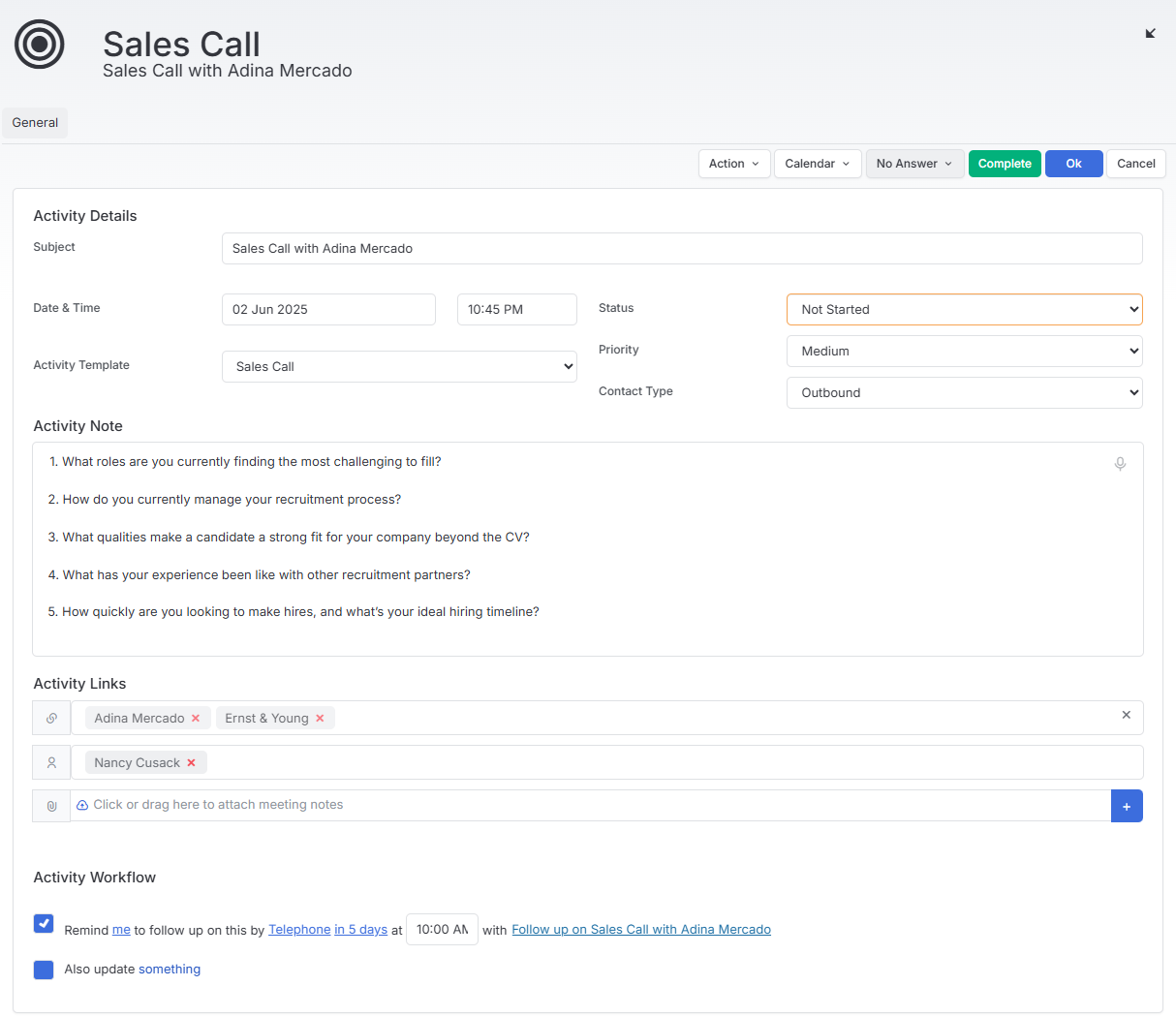Click the 'in 5 days' link
Screen dimensions: 1176x1017
(x=360, y=930)
